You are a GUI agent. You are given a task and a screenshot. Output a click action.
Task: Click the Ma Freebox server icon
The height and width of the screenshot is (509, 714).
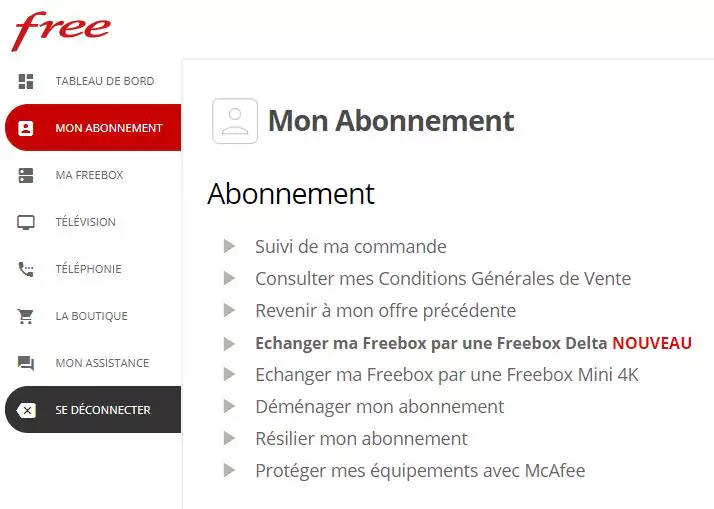click(x=26, y=175)
